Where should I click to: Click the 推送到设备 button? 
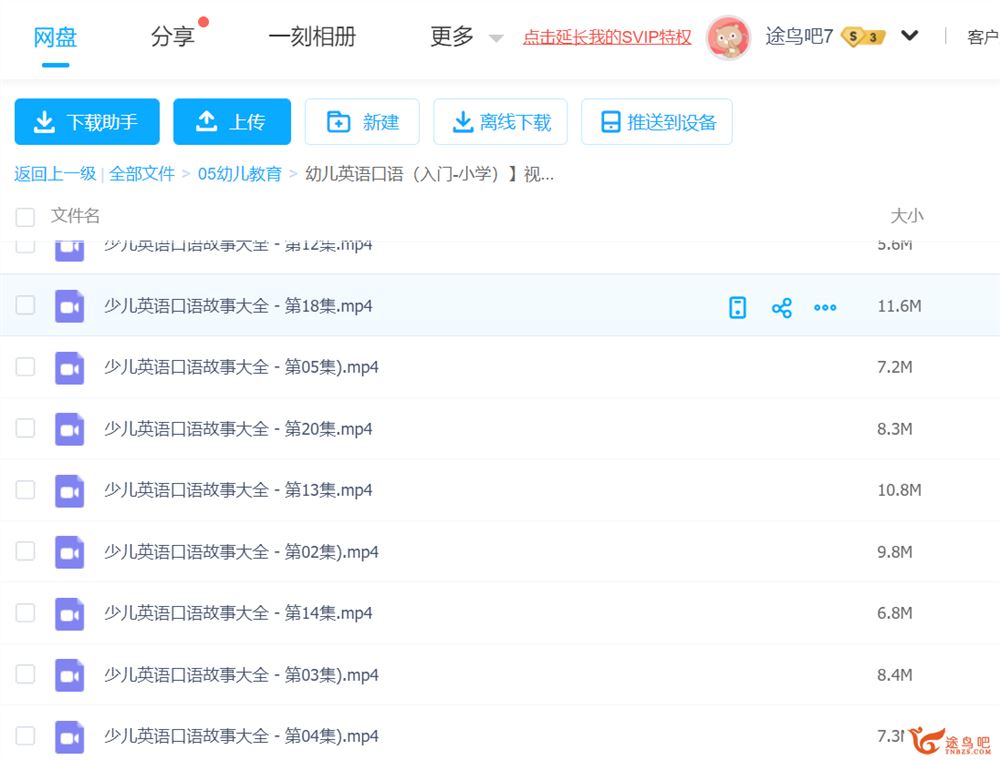pos(657,121)
